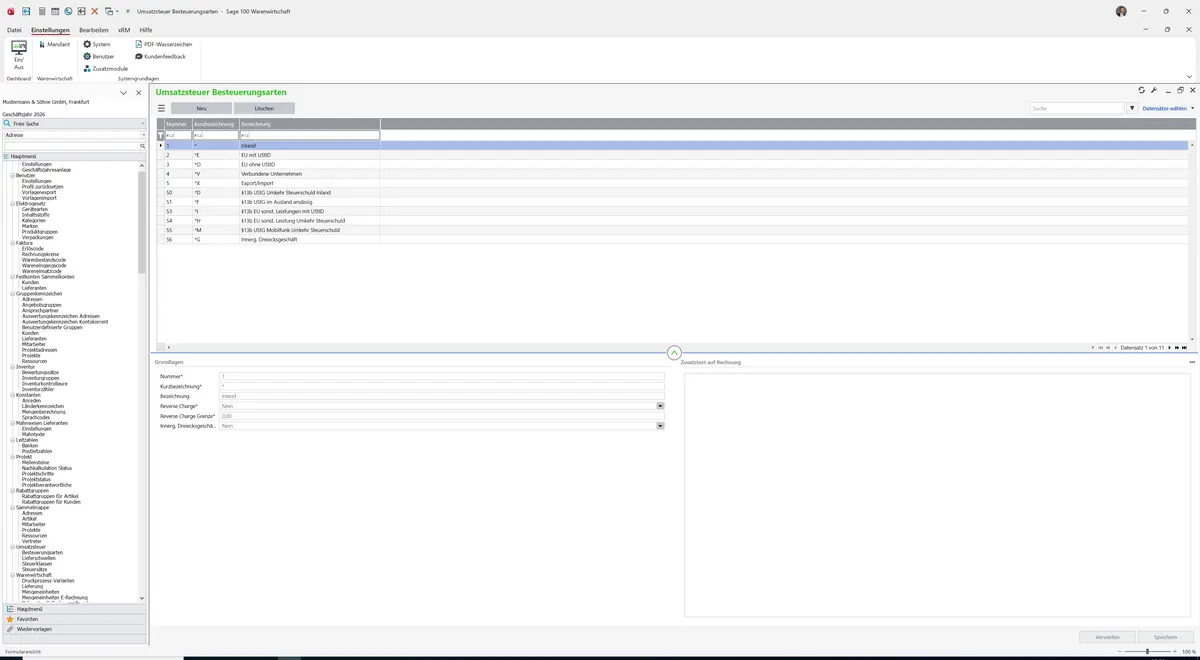This screenshot has width=1200, height=660.
Task: Click the Neu button
Action: pyautogui.click(x=201, y=108)
